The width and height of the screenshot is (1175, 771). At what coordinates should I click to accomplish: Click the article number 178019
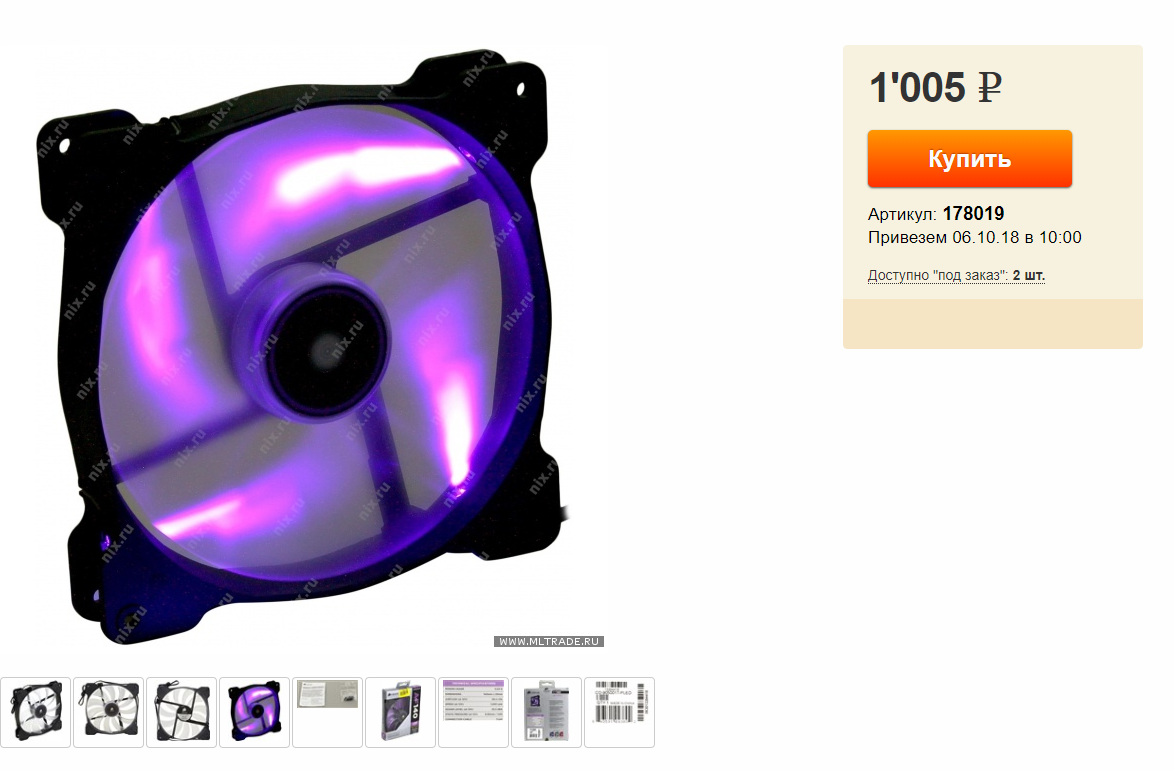point(973,214)
